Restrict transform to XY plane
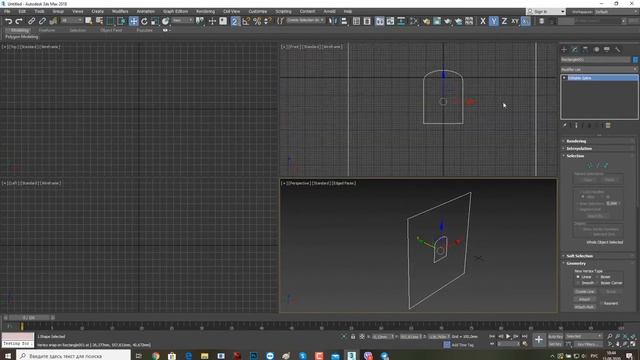The width and height of the screenshot is (640, 360). pyautogui.click(x=515, y=21)
